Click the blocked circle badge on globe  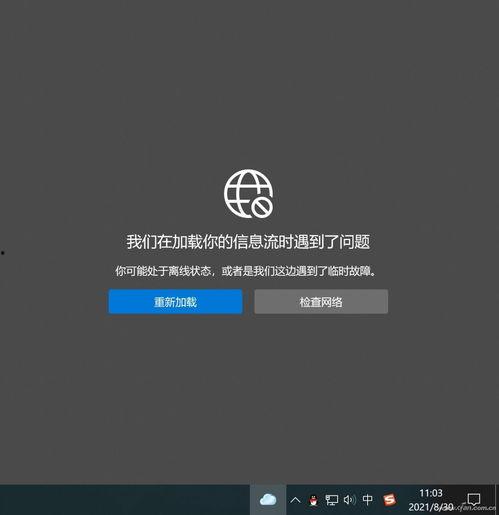[262, 207]
